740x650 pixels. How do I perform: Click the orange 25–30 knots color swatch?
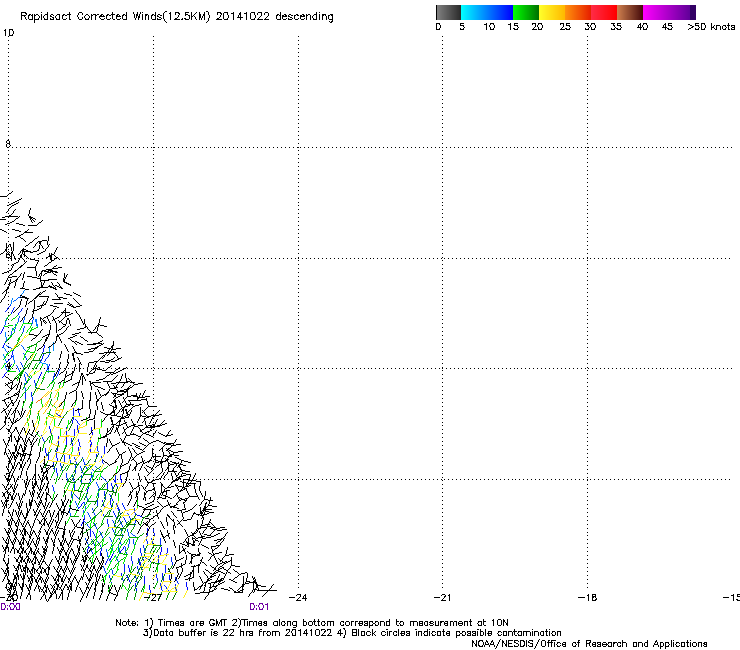tap(578, 12)
